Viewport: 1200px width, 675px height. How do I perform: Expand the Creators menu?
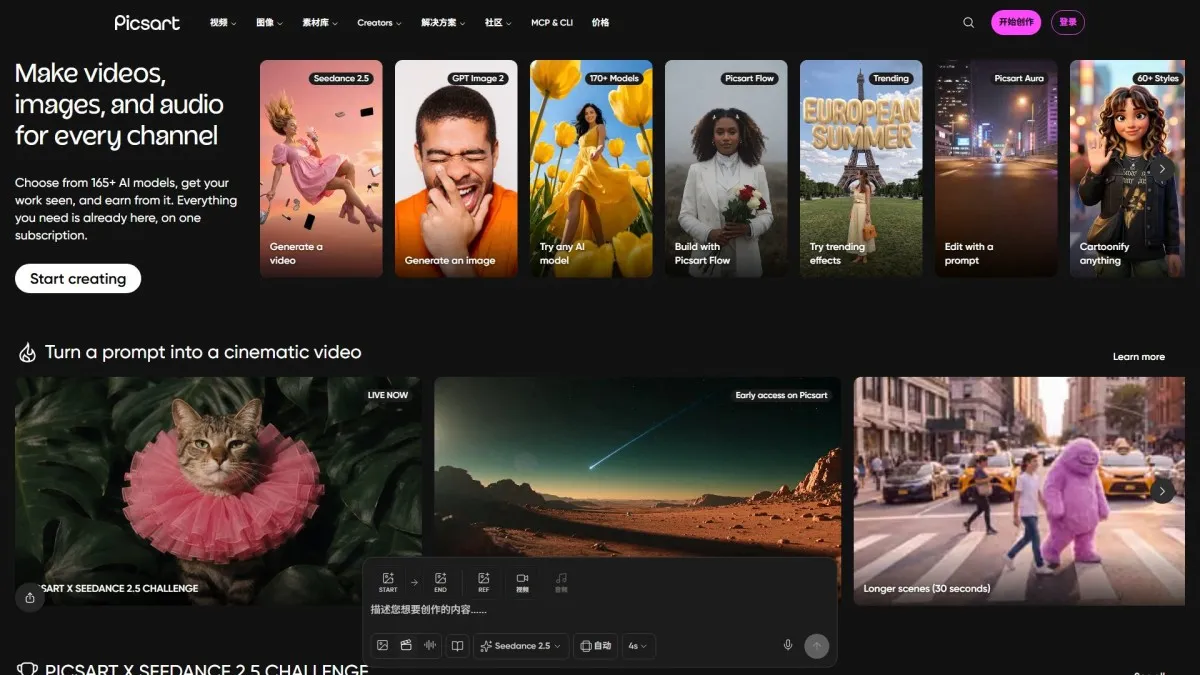(379, 22)
